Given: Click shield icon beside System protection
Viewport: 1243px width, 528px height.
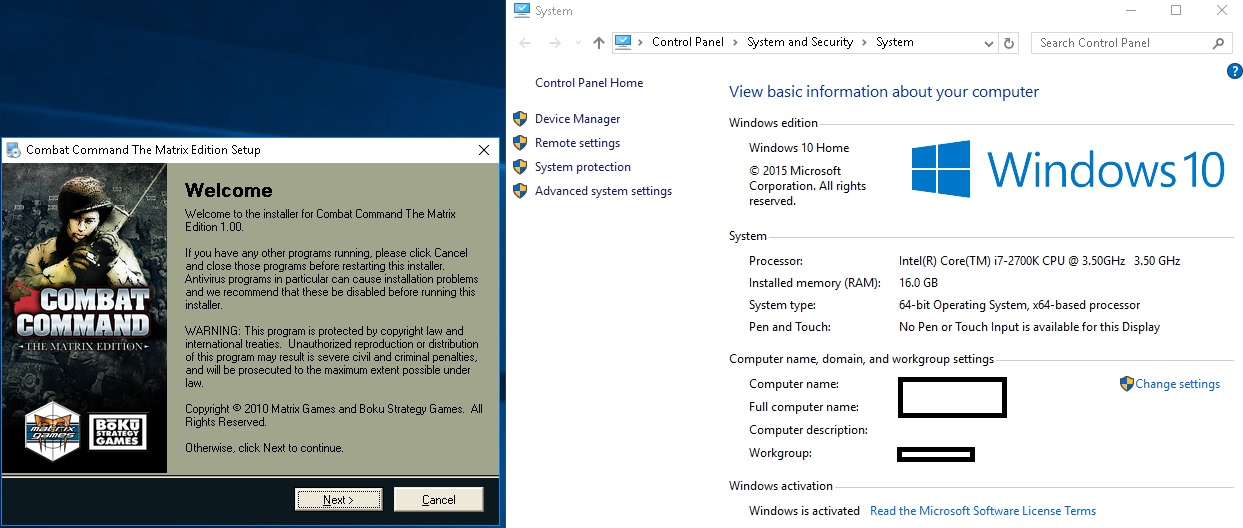Looking at the screenshot, I should click(520, 167).
